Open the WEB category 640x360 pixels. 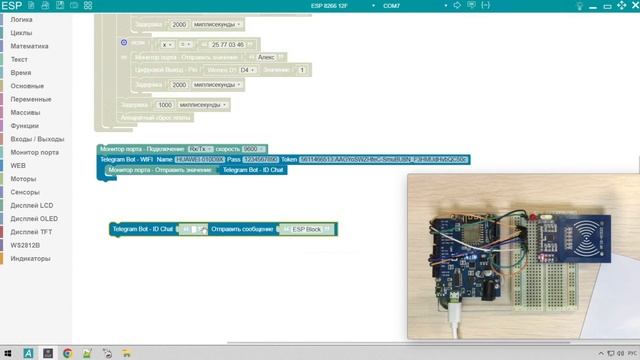[x=18, y=165]
